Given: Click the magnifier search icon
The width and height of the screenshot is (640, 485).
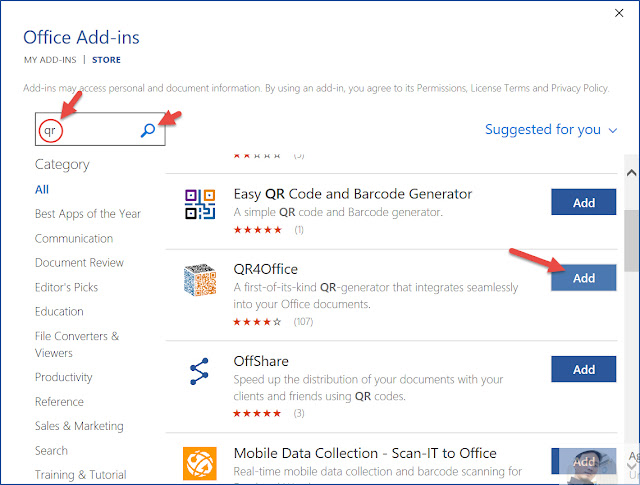Looking at the screenshot, I should pos(148,130).
